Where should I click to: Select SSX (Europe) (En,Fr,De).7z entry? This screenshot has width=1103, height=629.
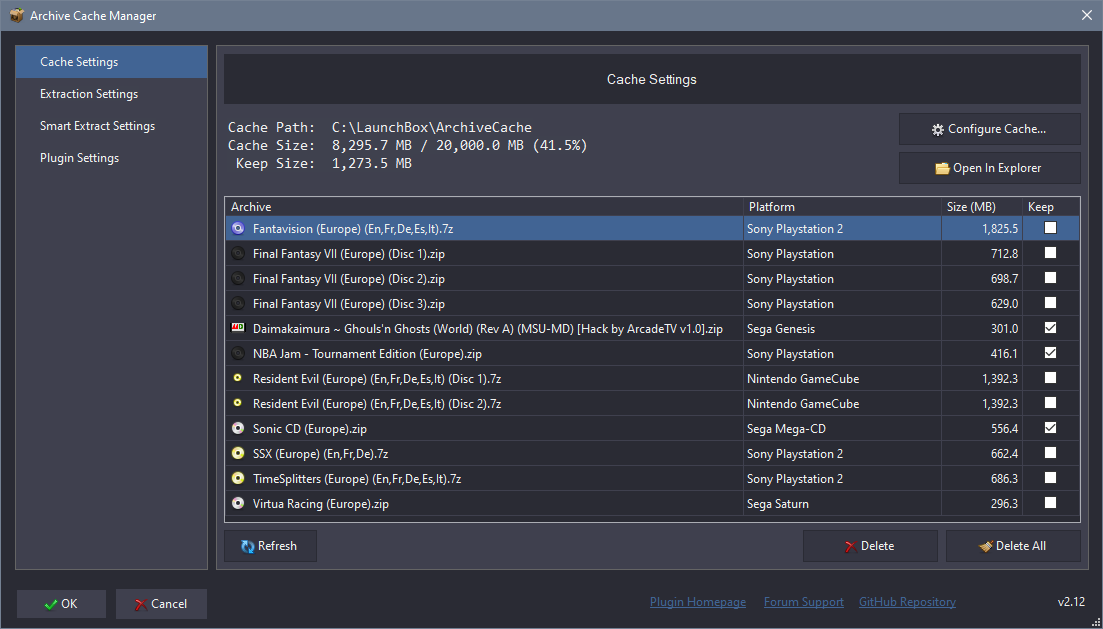320,454
